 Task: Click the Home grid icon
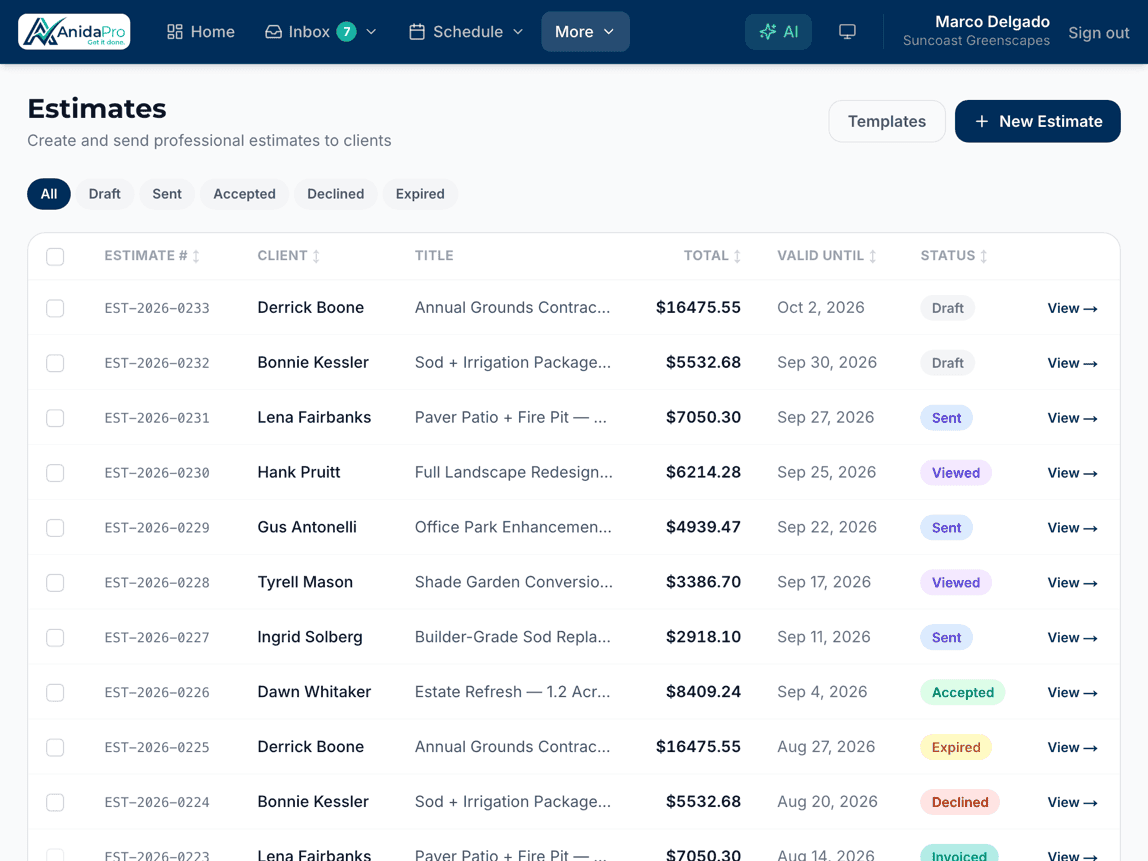coord(174,31)
